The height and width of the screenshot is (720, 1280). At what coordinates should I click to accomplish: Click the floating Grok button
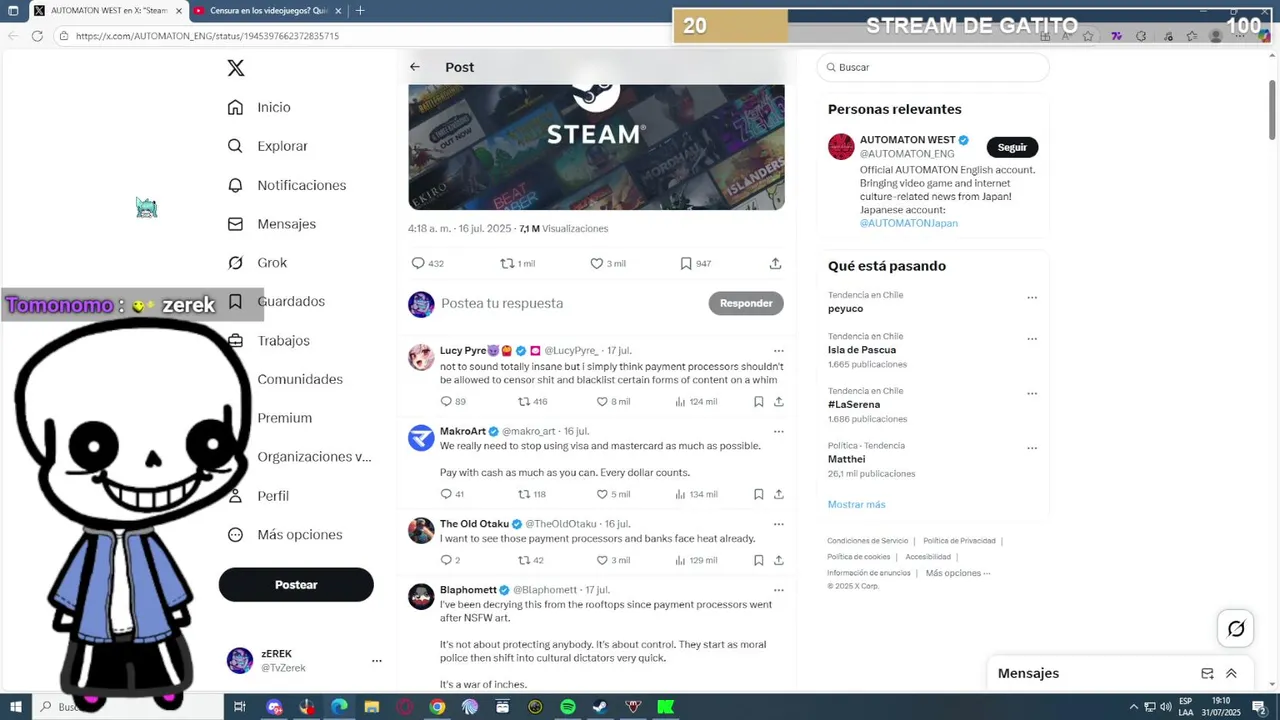point(1236,629)
